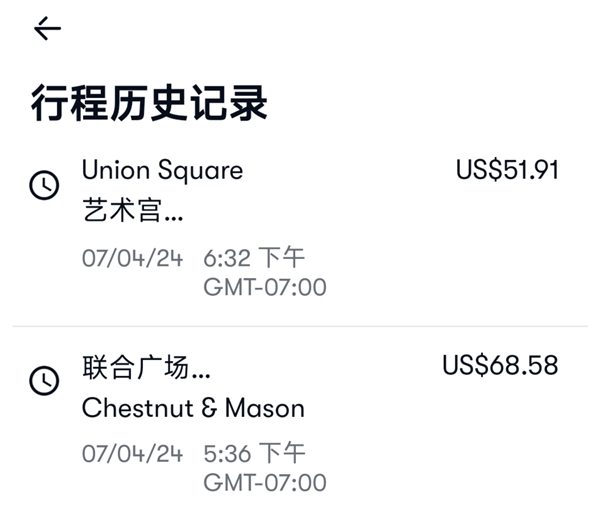Click the divider line between trips

(x=300, y=326)
